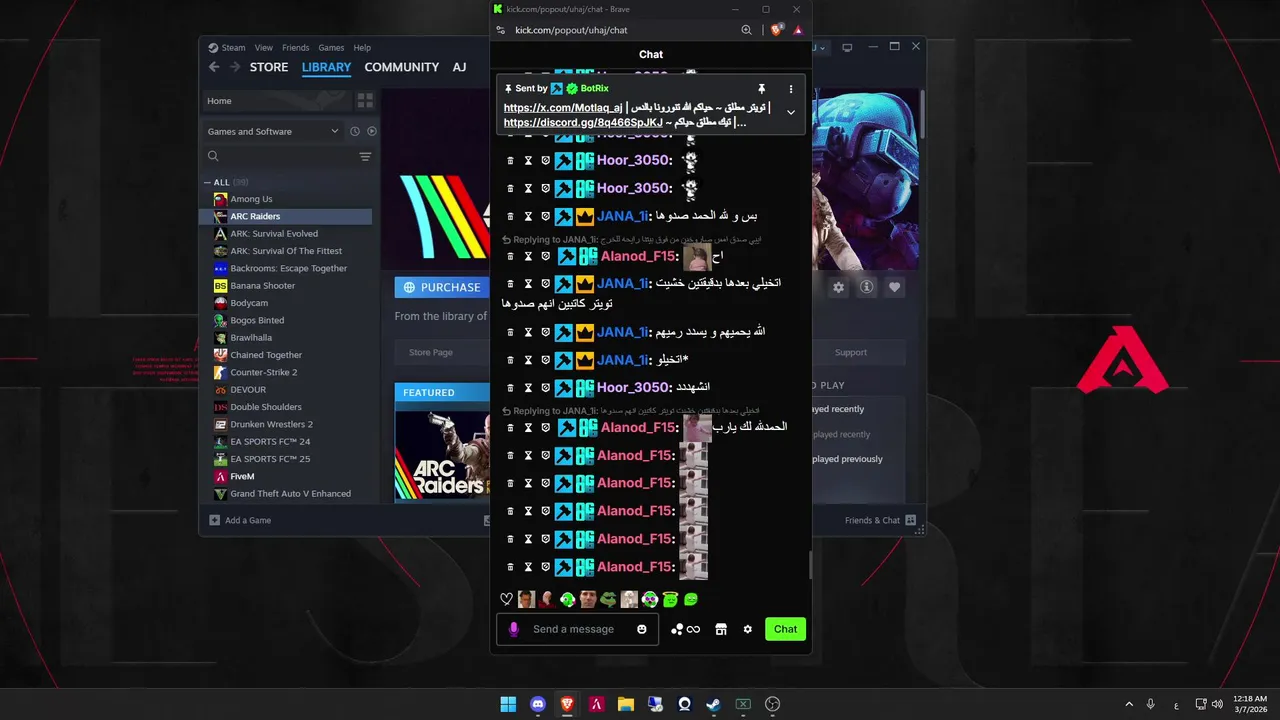Timeout JANA_1i on 'اتخيلو*' message
1280x720 pixels.
coord(528,359)
